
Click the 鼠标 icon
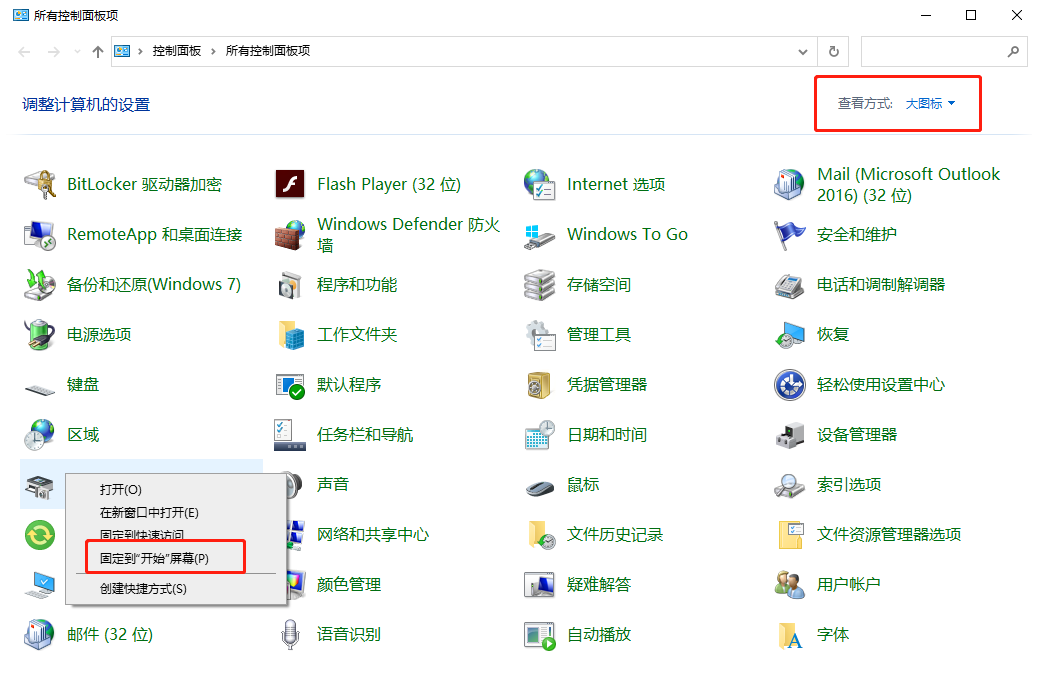click(x=539, y=485)
